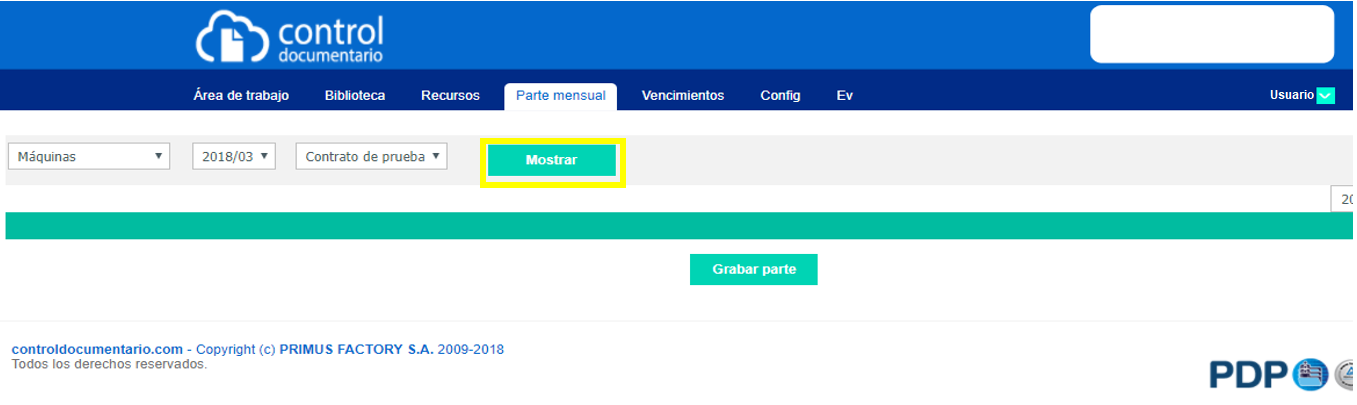Open the 2018/03 period dropdown
The image size is (1357, 405).
(234, 157)
